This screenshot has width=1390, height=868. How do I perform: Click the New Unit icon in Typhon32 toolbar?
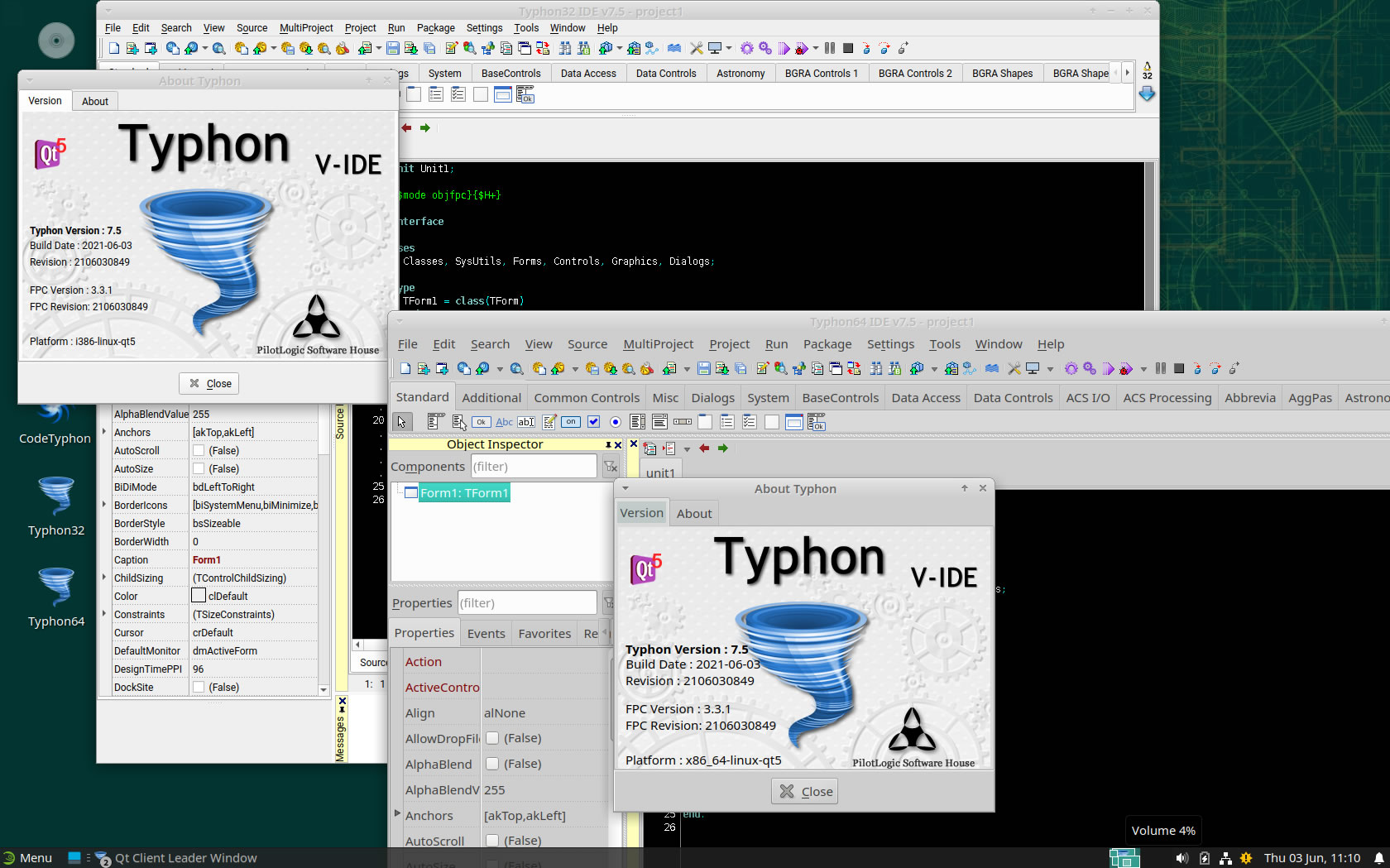pyautogui.click(x=132, y=49)
